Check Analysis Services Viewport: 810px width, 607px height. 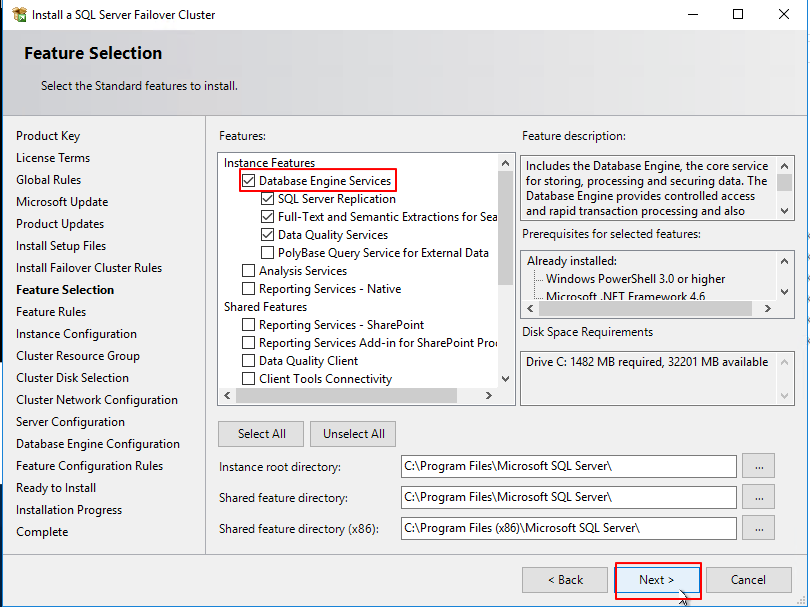(247, 270)
